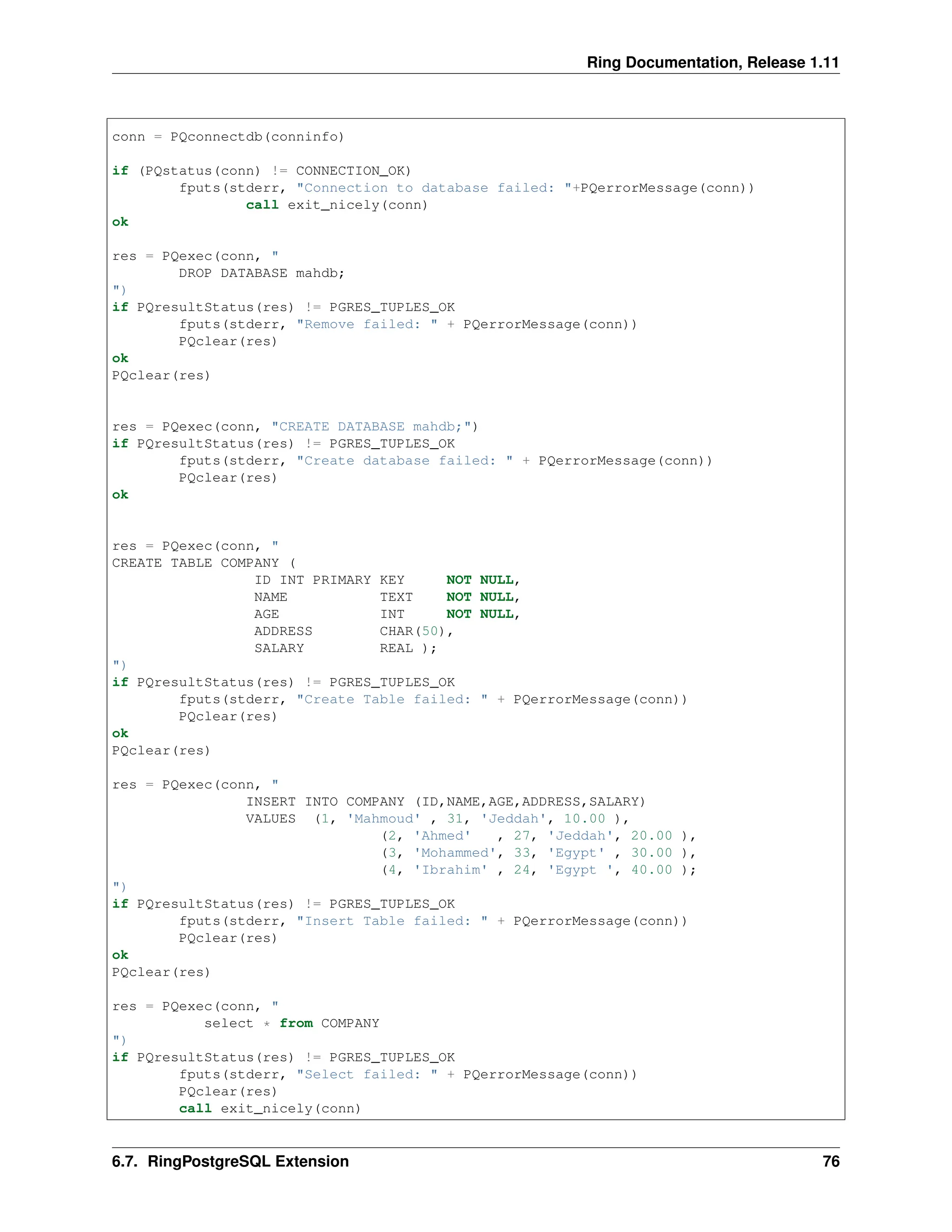Click the 'Ibrahim' value in insert rows
Image resolution: width=952 pixels, height=1232 pixels.
pyautogui.click(x=450, y=870)
